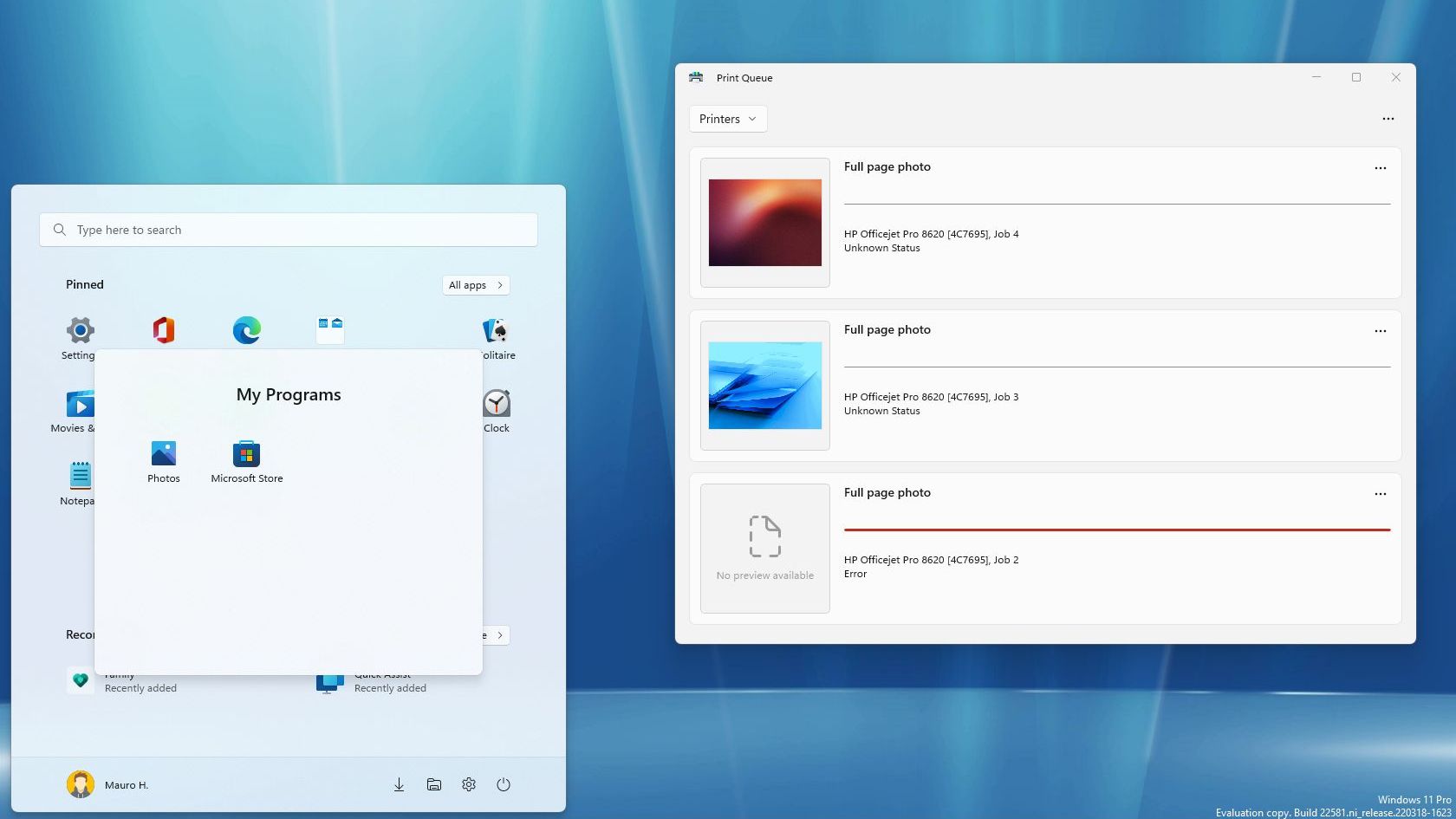
Task: Click the blue photo thumbnail of Job 3
Action: point(765,386)
